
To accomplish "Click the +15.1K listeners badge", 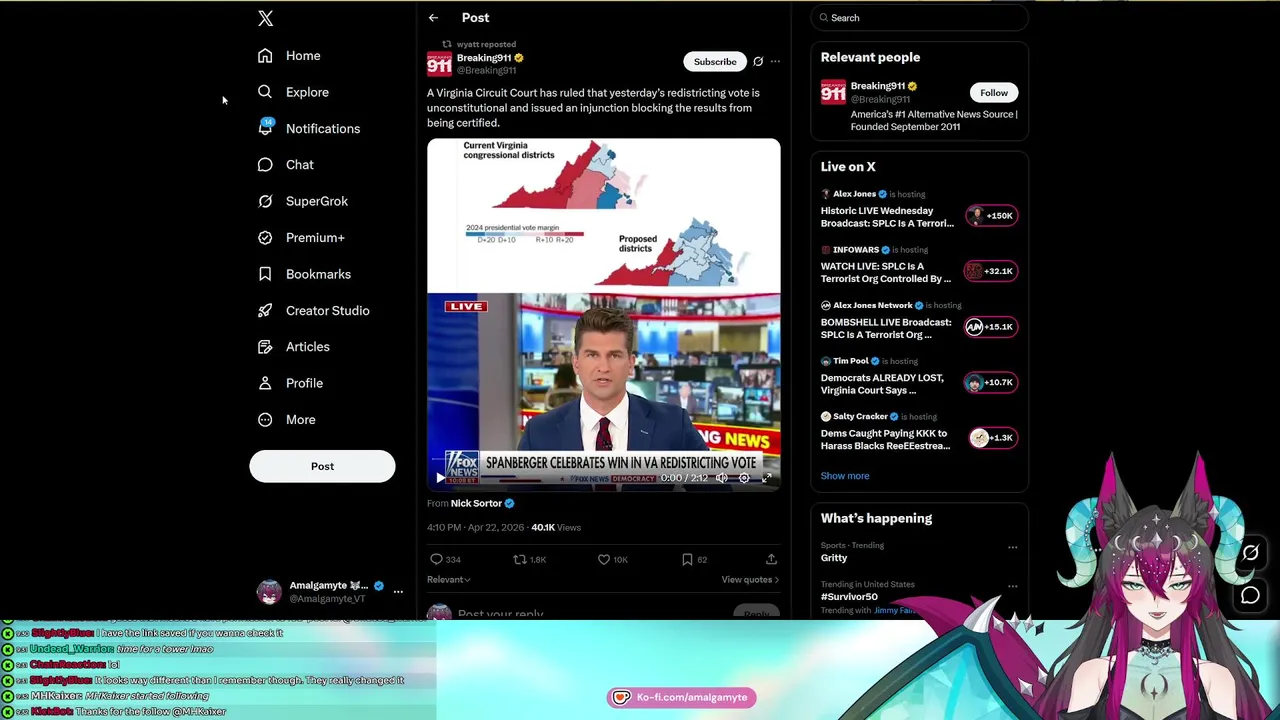I will tap(991, 327).
